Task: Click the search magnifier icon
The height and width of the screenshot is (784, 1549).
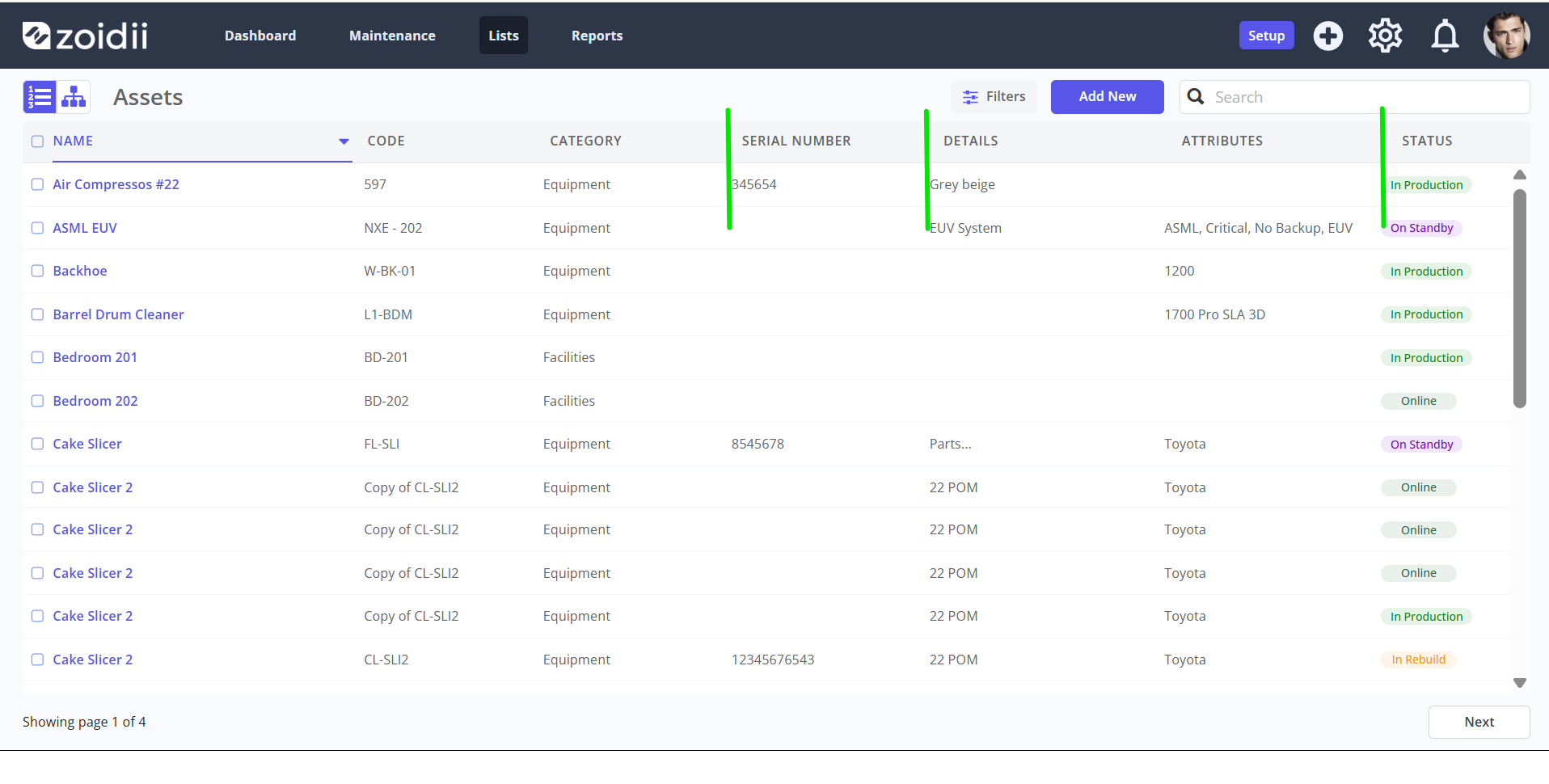Action: point(1196,97)
